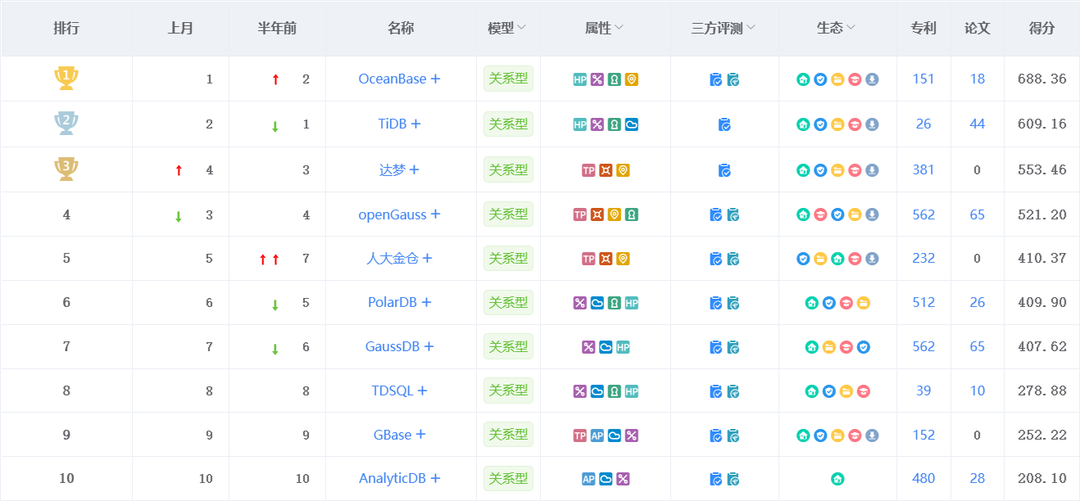Click the score value 410.37
This screenshot has height=501, width=1080.
[1041, 259]
